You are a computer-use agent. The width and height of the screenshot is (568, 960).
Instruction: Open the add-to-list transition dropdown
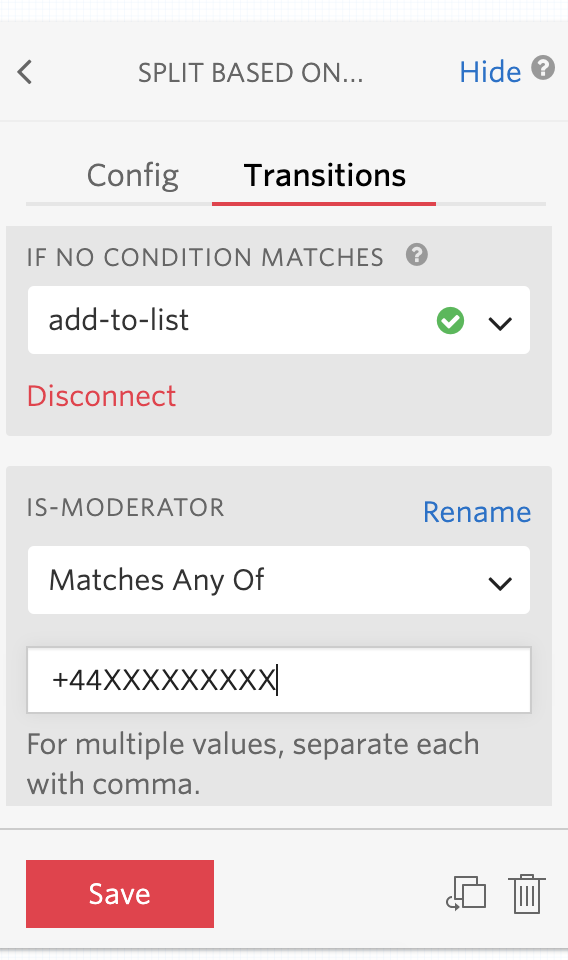point(278,320)
